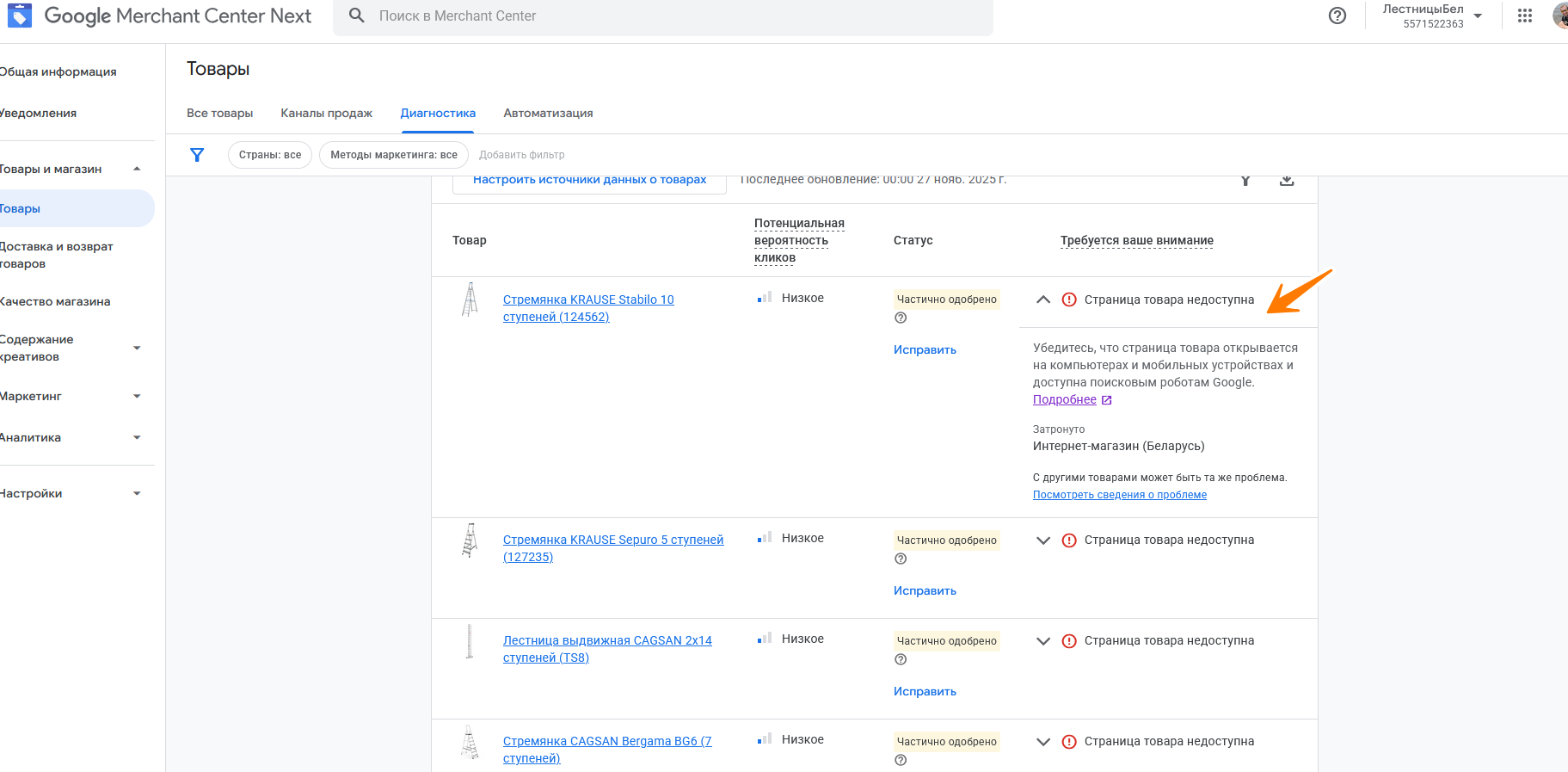Click the download icon above the table
Screen dimensions: 1568x772
[1286, 181]
